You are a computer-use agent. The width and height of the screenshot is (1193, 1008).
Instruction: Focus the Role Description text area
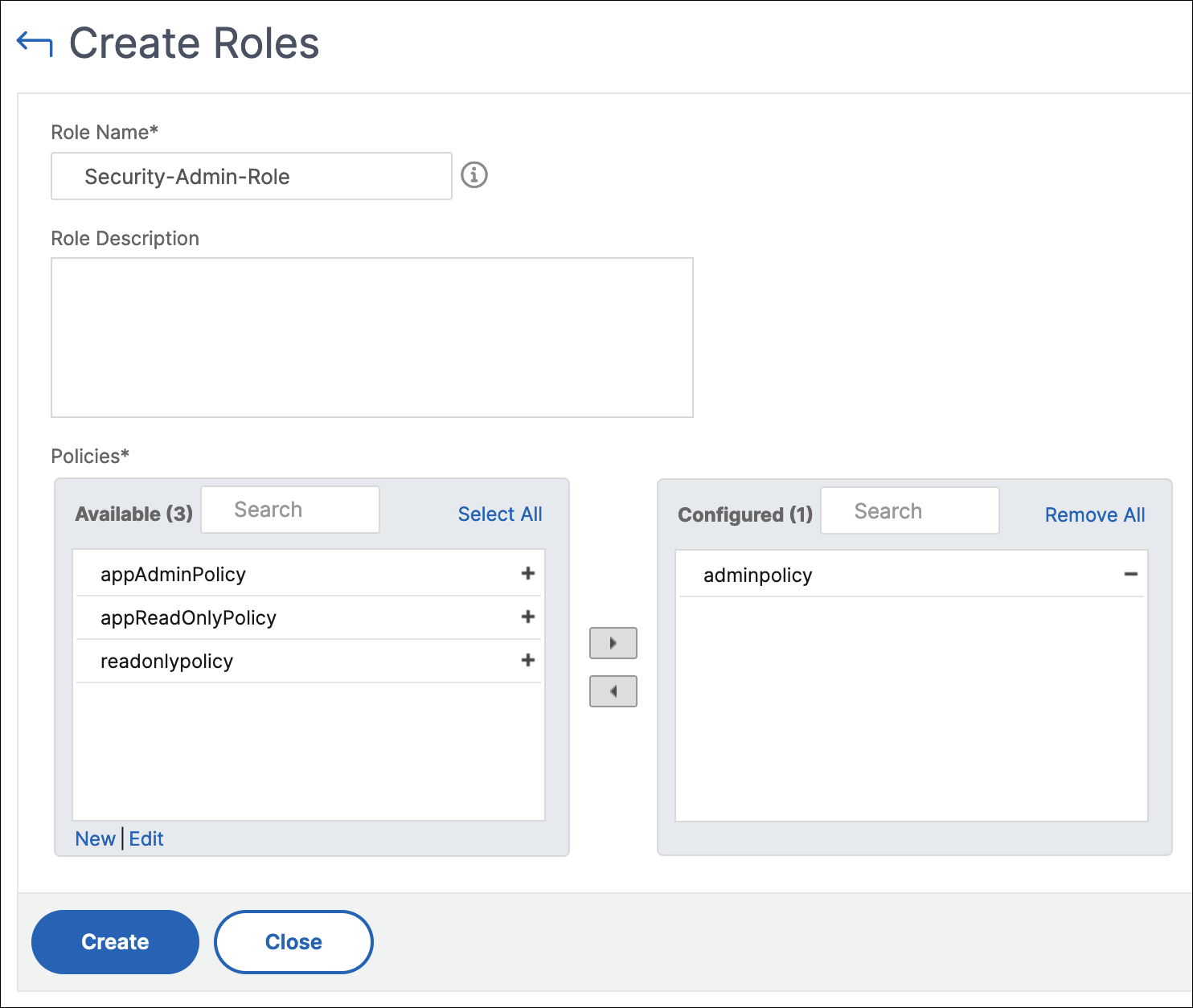[x=372, y=338]
